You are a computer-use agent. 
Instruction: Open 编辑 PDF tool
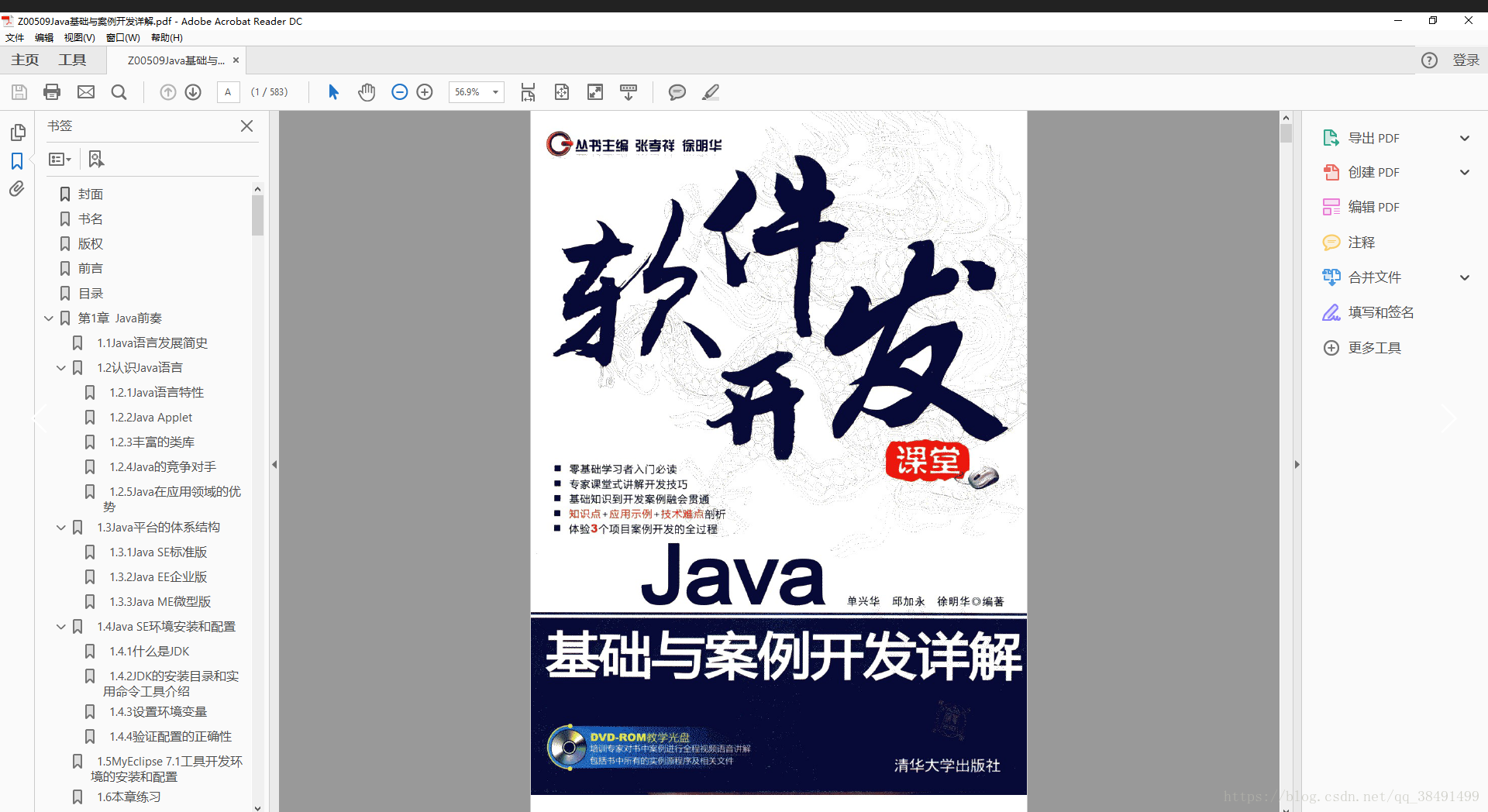point(1360,207)
